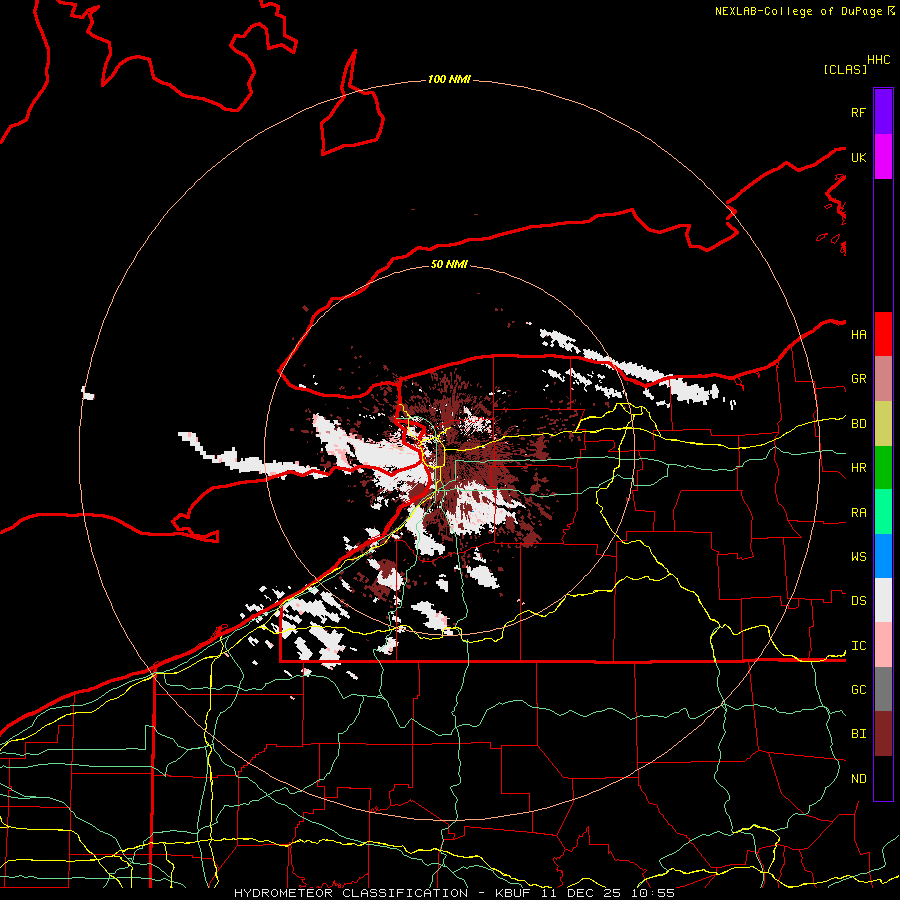Image resolution: width=900 pixels, height=900 pixels.
Task: Click the 'DS' legend label
Action: pos(858,601)
